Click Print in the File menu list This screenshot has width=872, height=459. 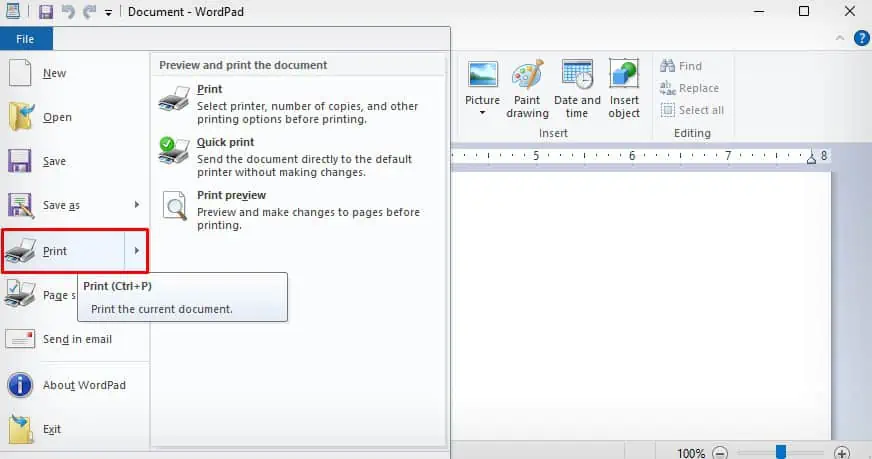(x=63, y=251)
